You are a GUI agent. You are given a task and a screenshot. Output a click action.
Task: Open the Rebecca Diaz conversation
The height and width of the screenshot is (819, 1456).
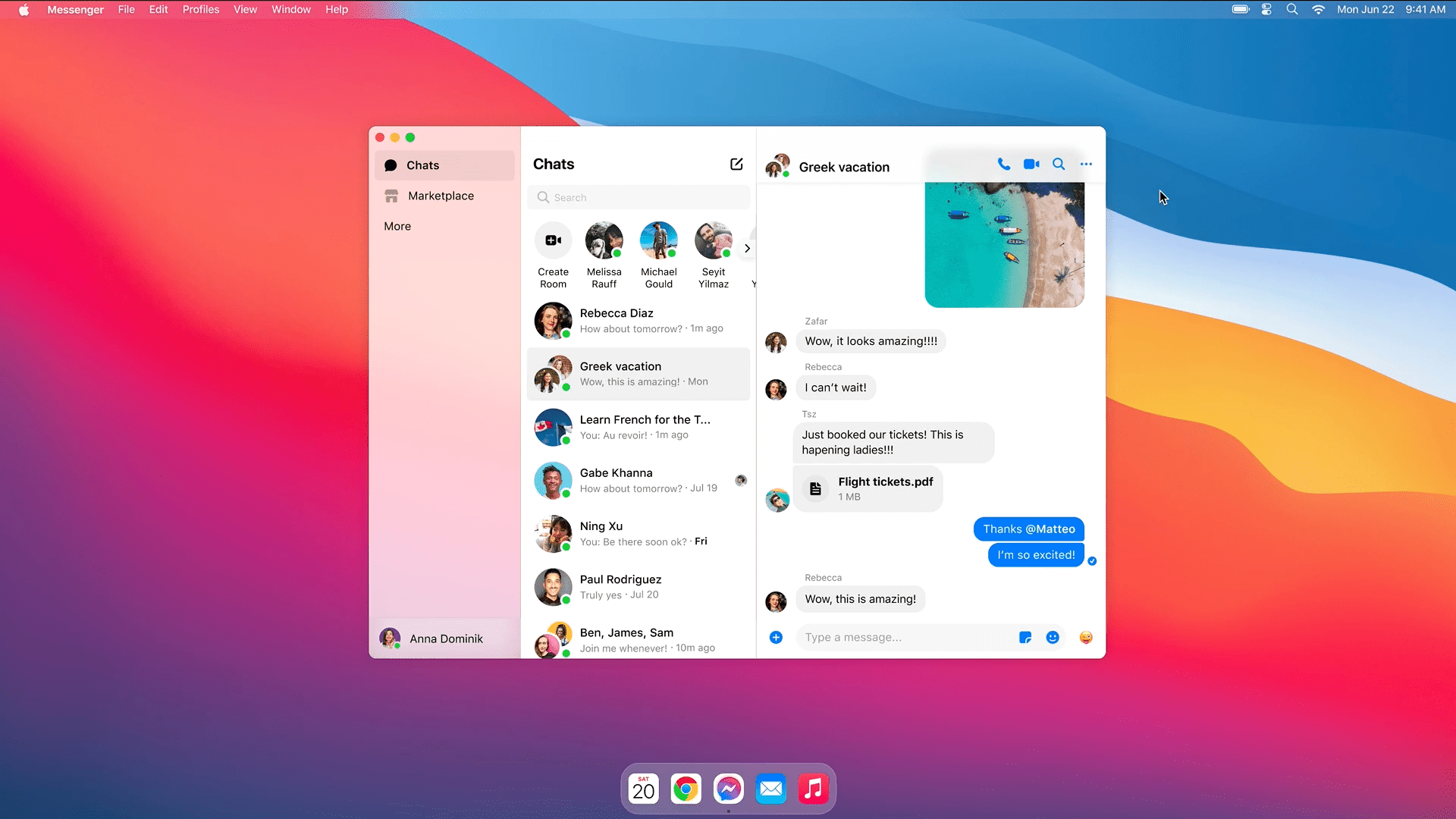(x=638, y=321)
